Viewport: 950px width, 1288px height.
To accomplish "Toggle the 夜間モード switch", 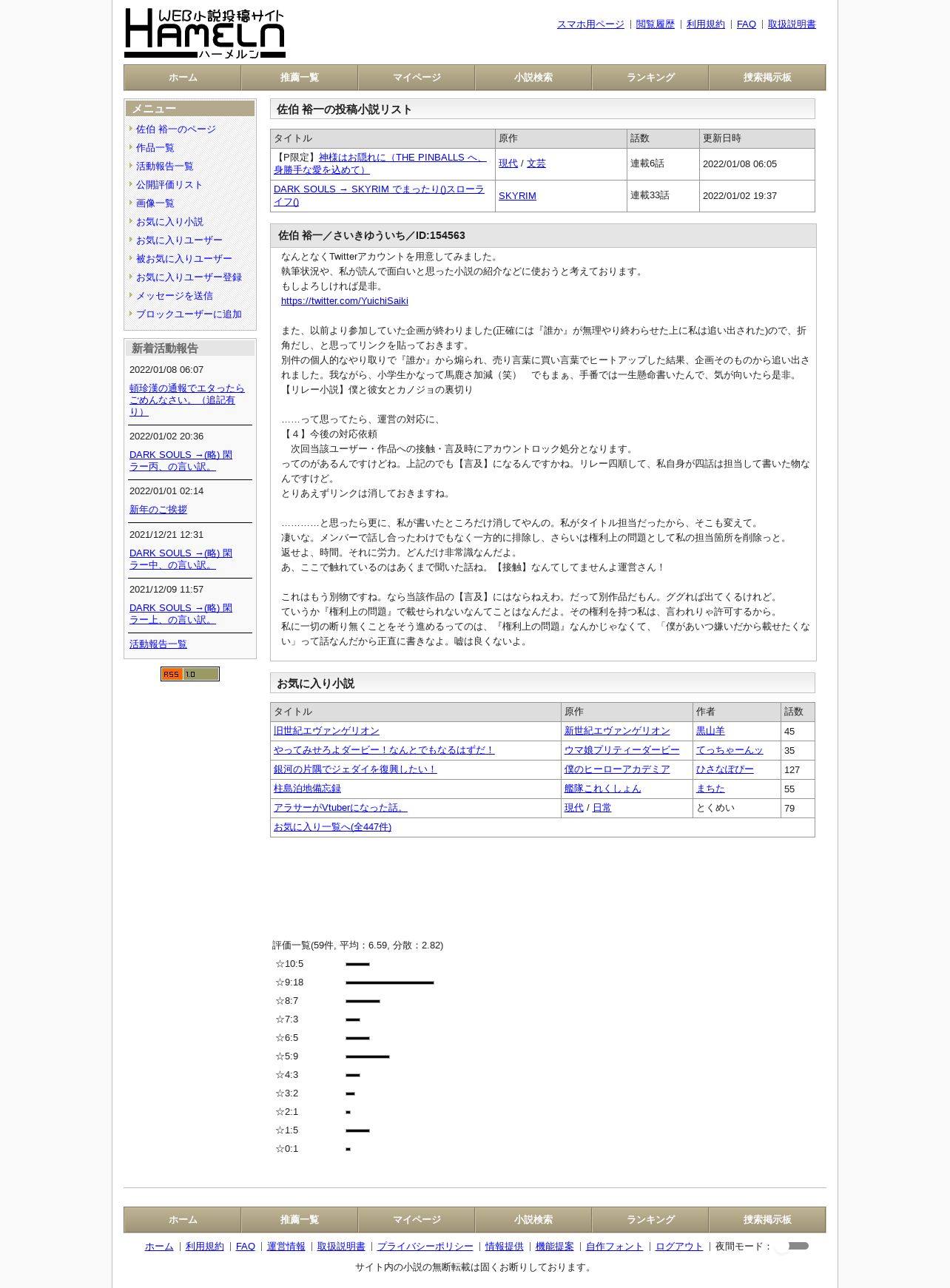I will coord(792,1247).
